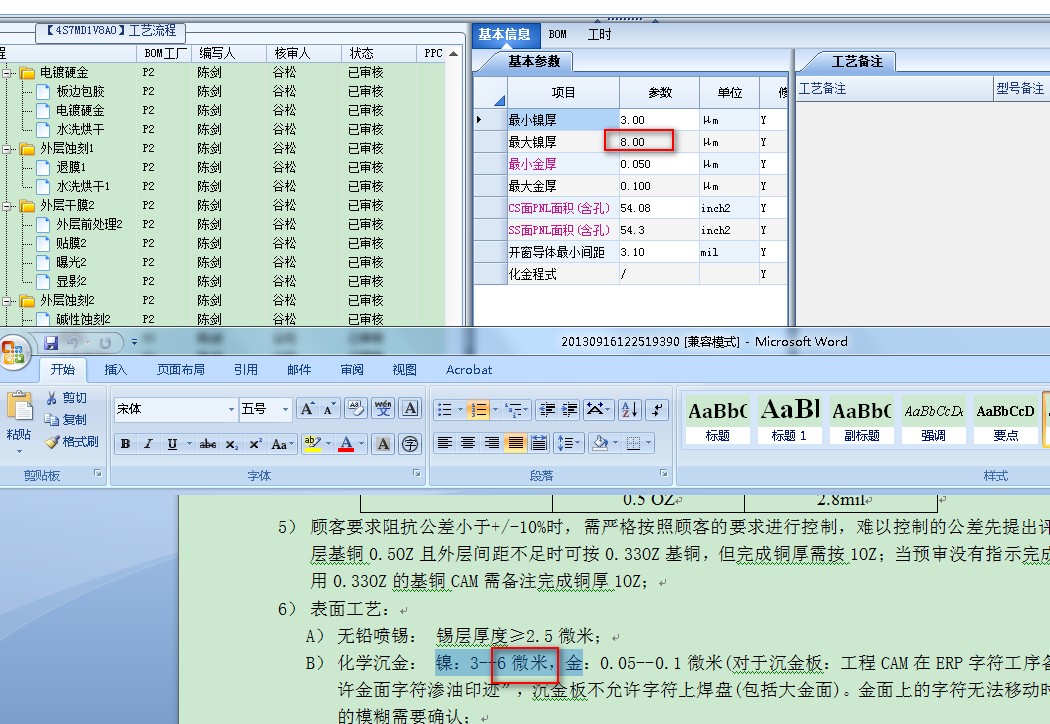Click the bullet list button
The image size is (1050, 724).
click(x=444, y=409)
